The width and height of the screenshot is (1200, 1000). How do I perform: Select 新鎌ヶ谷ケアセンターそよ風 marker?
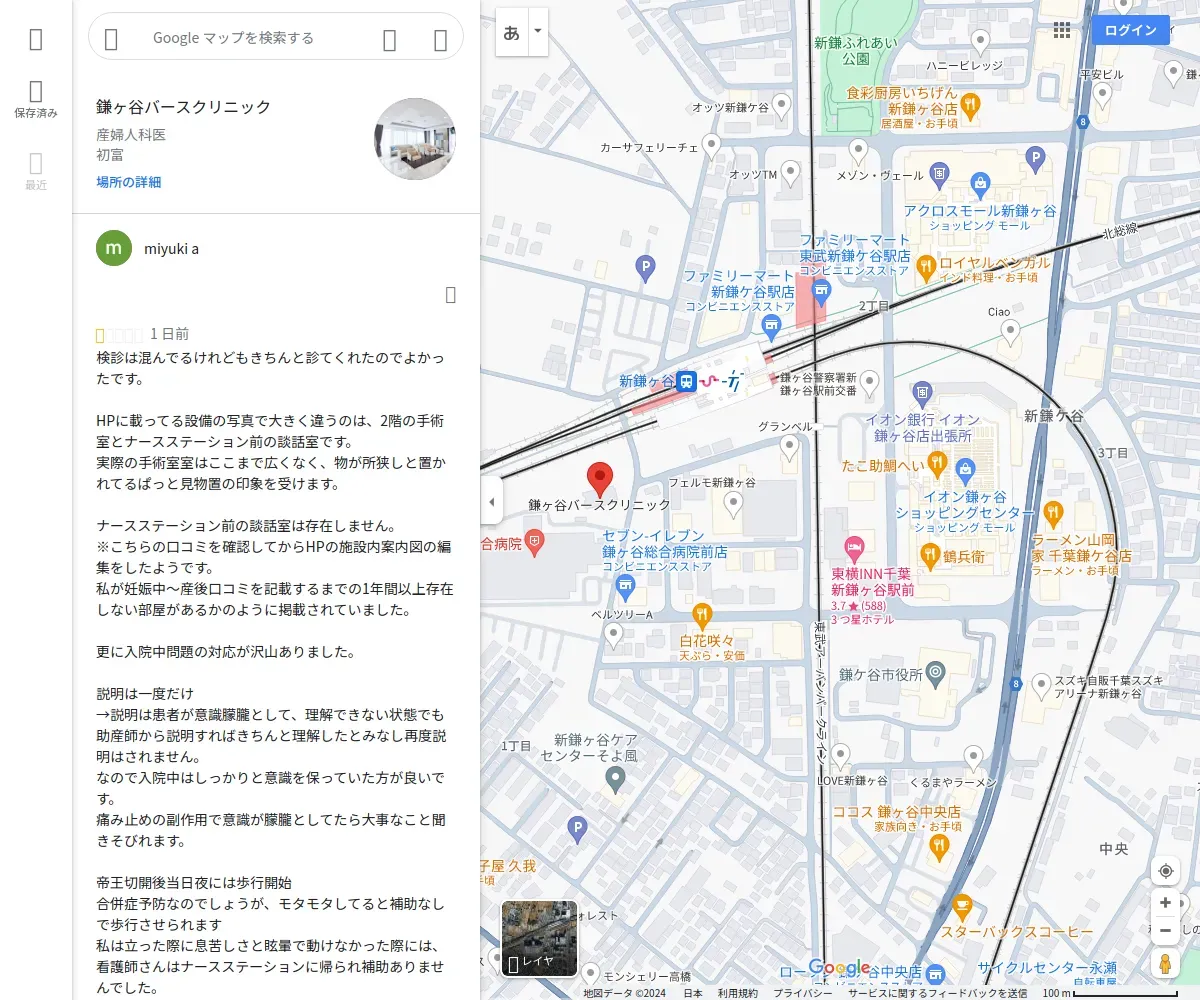[616, 776]
